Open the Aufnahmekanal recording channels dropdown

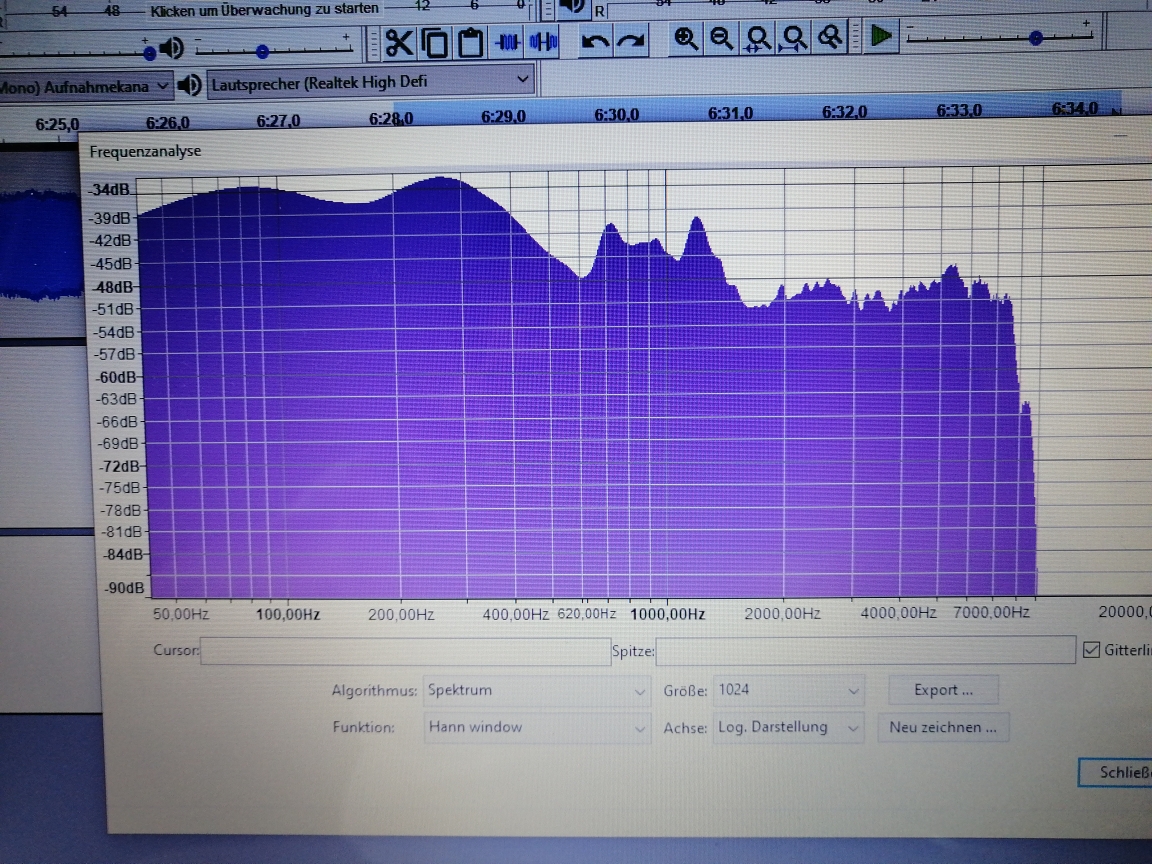(86, 87)
